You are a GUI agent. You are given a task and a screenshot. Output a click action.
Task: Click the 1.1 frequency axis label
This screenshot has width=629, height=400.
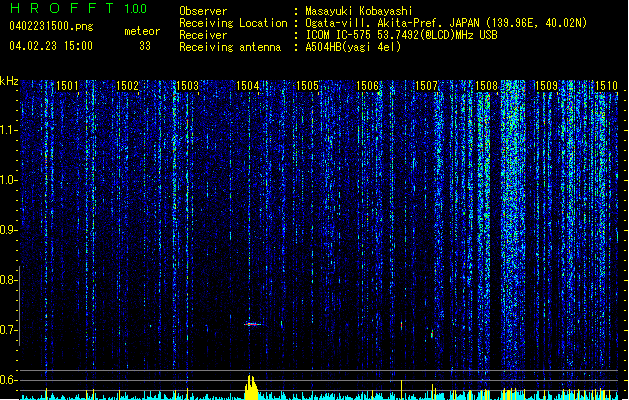[x=8, y=130]
